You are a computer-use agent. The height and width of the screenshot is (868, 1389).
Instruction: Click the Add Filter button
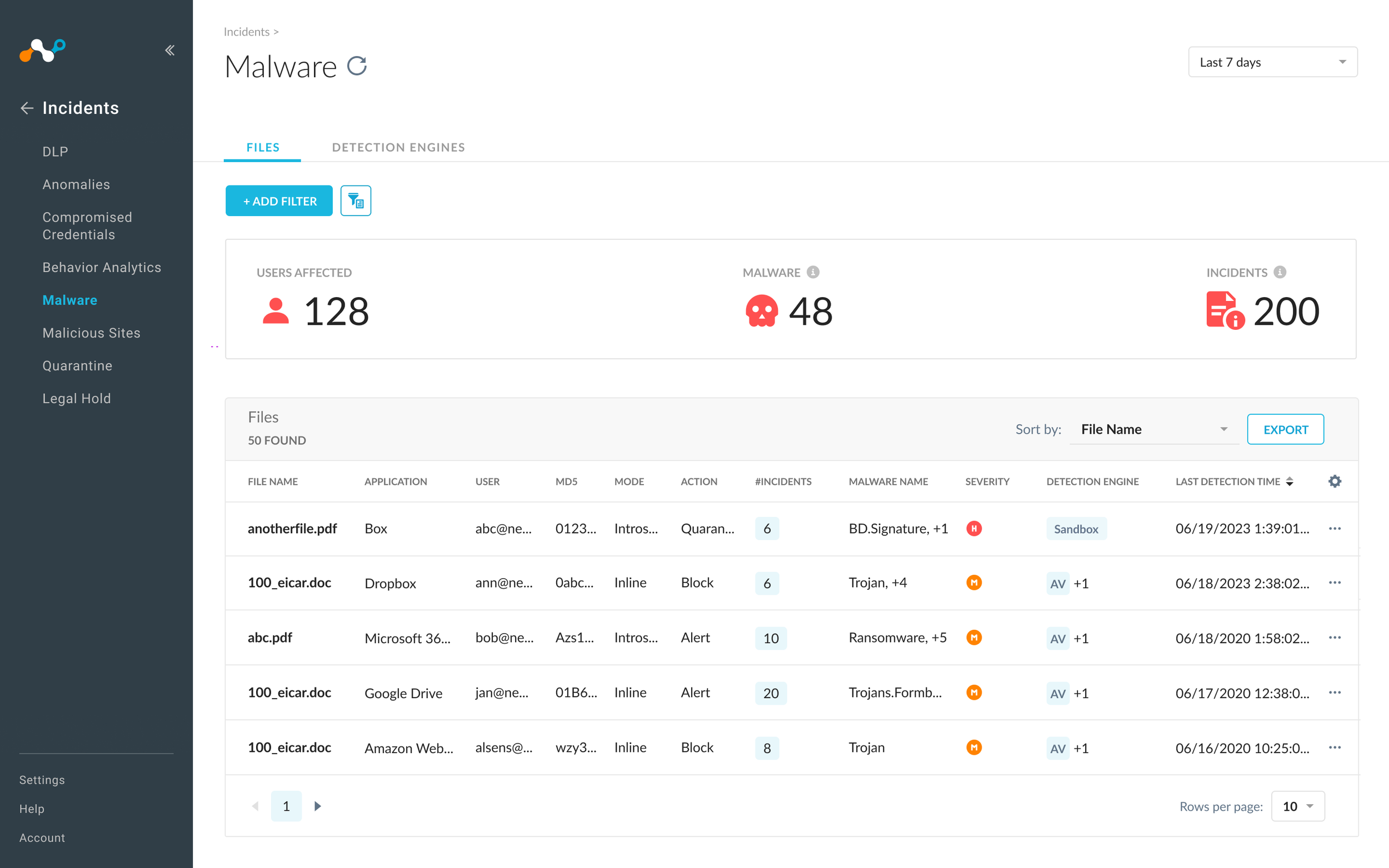(279, 201)
